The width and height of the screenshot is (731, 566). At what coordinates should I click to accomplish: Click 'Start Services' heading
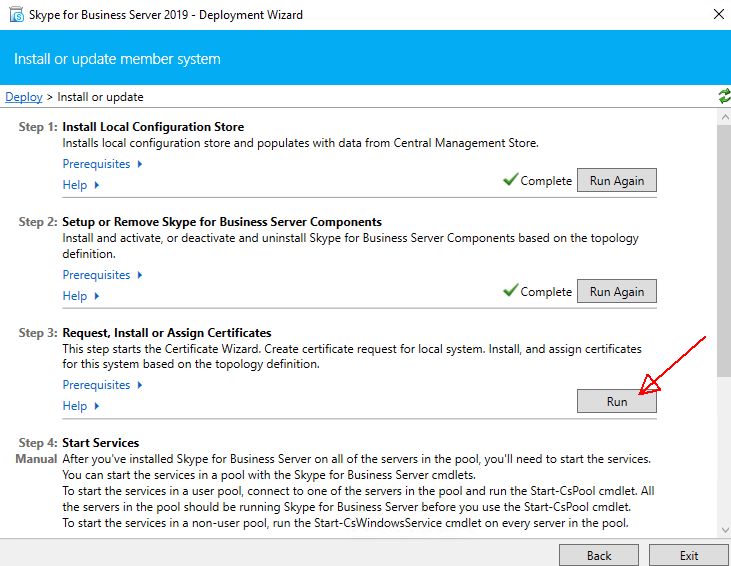click(101, 442)
